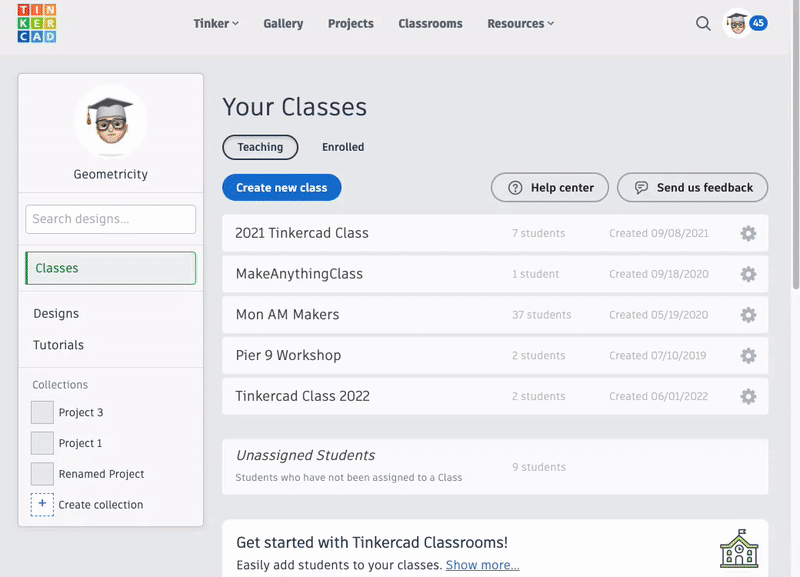Click the 37 students count

541,315
